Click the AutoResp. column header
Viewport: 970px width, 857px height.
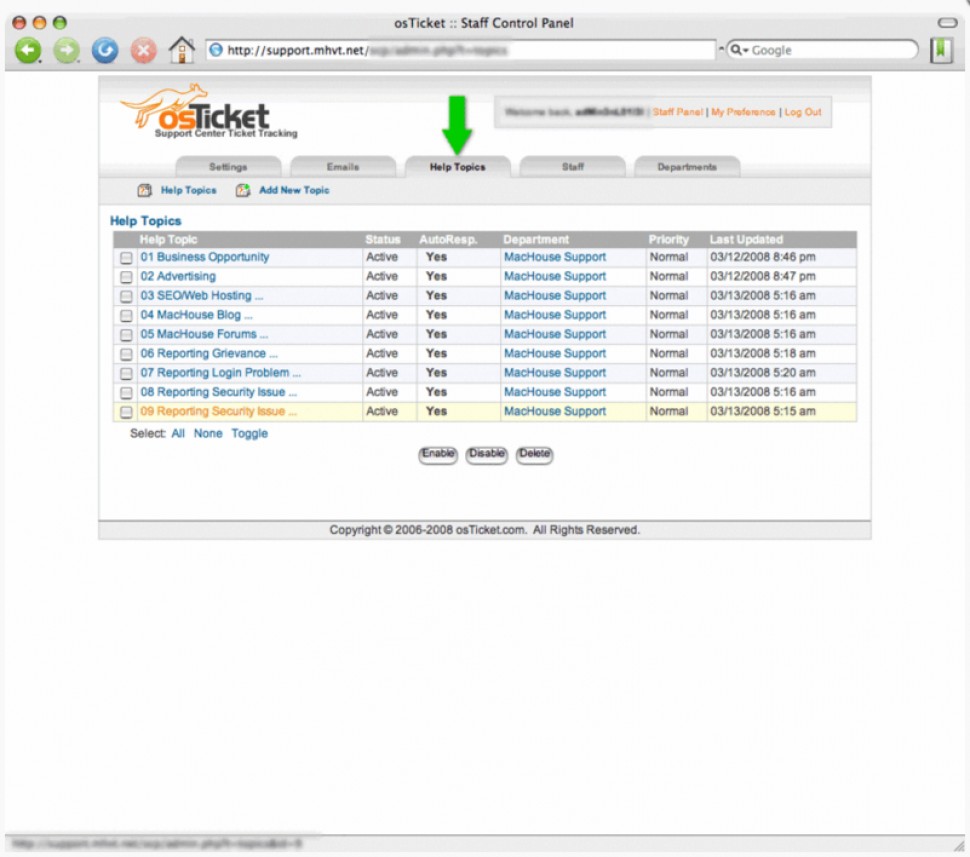tap(449, 239)
